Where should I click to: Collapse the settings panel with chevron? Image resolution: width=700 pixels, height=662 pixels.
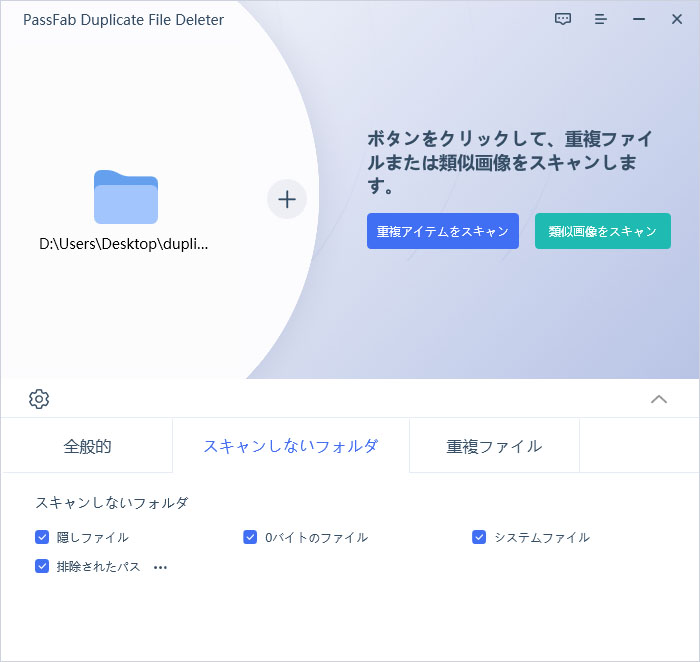point(659,399)
